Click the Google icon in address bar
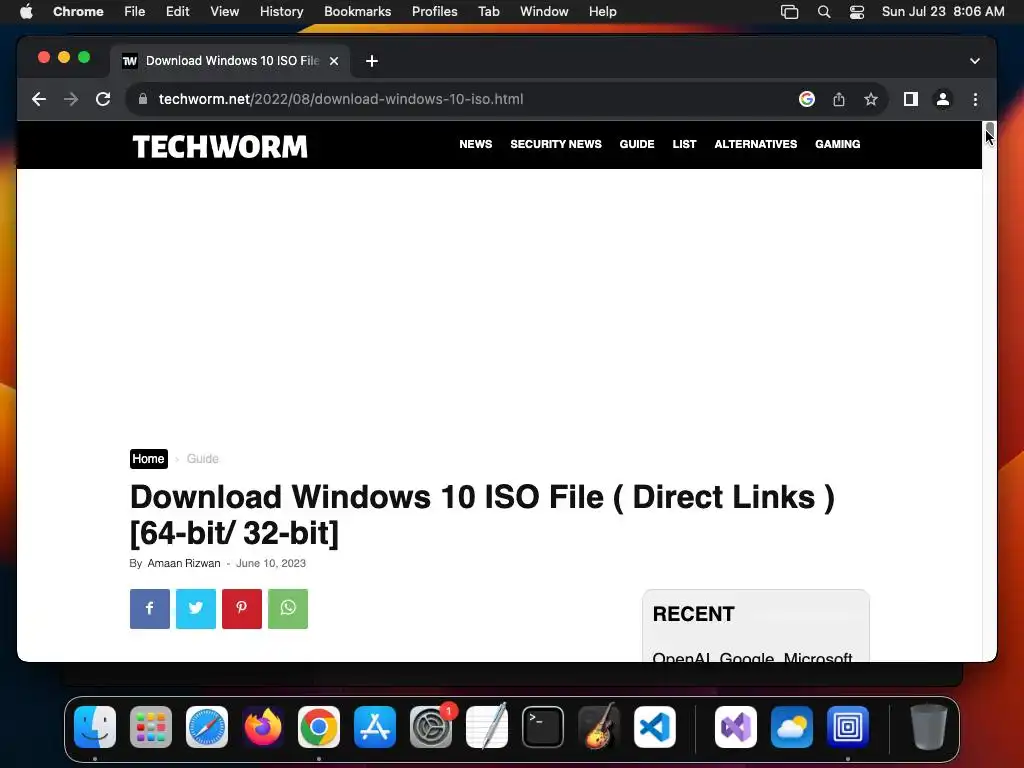The height and width of the screenshot is (768, 1024). click(807, 99)
